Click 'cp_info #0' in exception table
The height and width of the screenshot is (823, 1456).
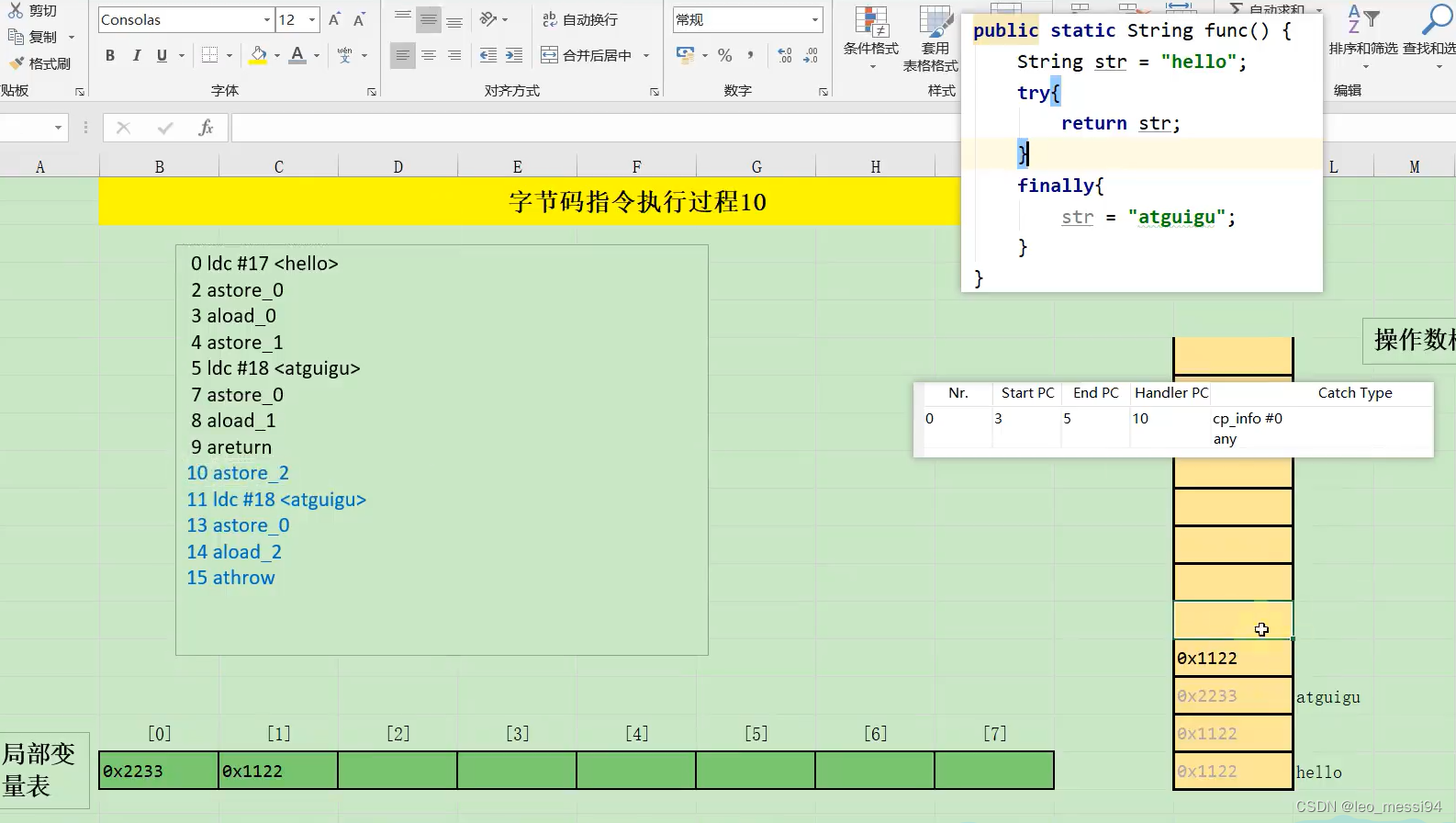(x=1247, y=419)
